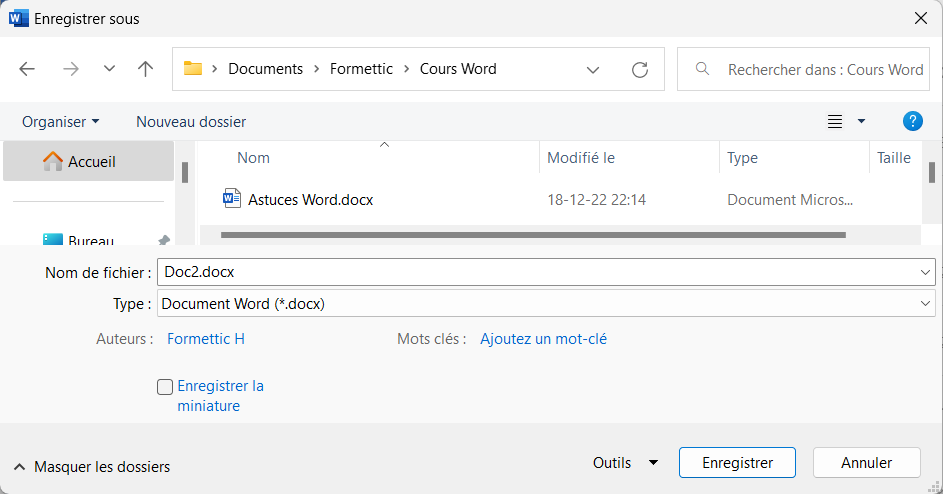The width and height of the screenshot is (943, 494).
Task: Expand the recent locations dropdown arrow
Action: pyautogui.click(x=110, y=69)
